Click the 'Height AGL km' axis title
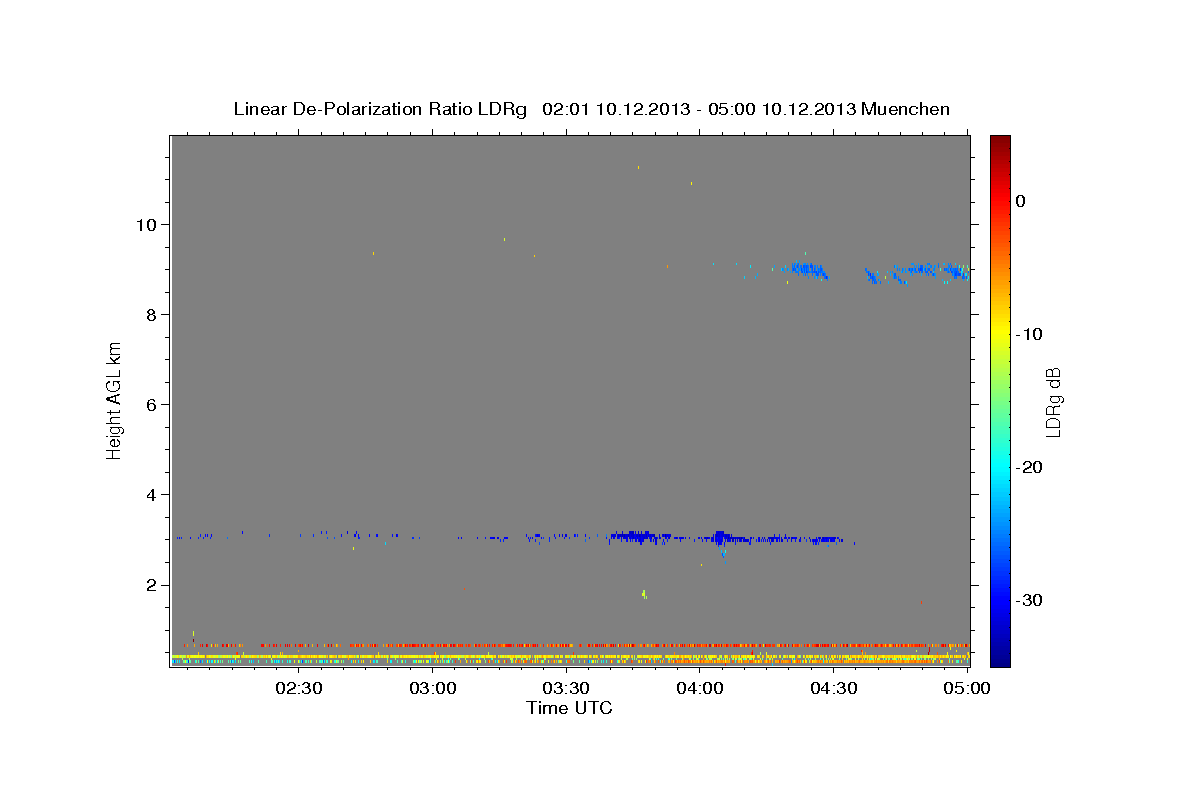Image resolution: width=1200 pixels, height=800 pixels. tap(115, 401)
